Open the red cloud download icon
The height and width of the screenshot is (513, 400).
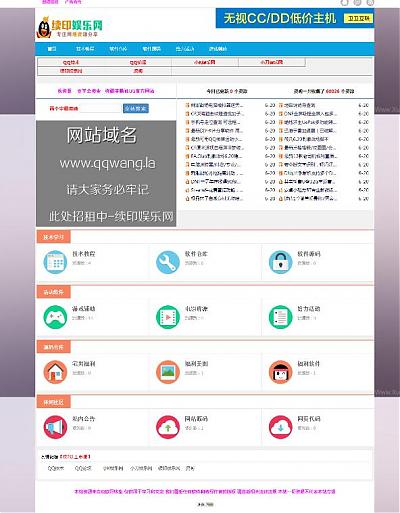tap(280, 427)
